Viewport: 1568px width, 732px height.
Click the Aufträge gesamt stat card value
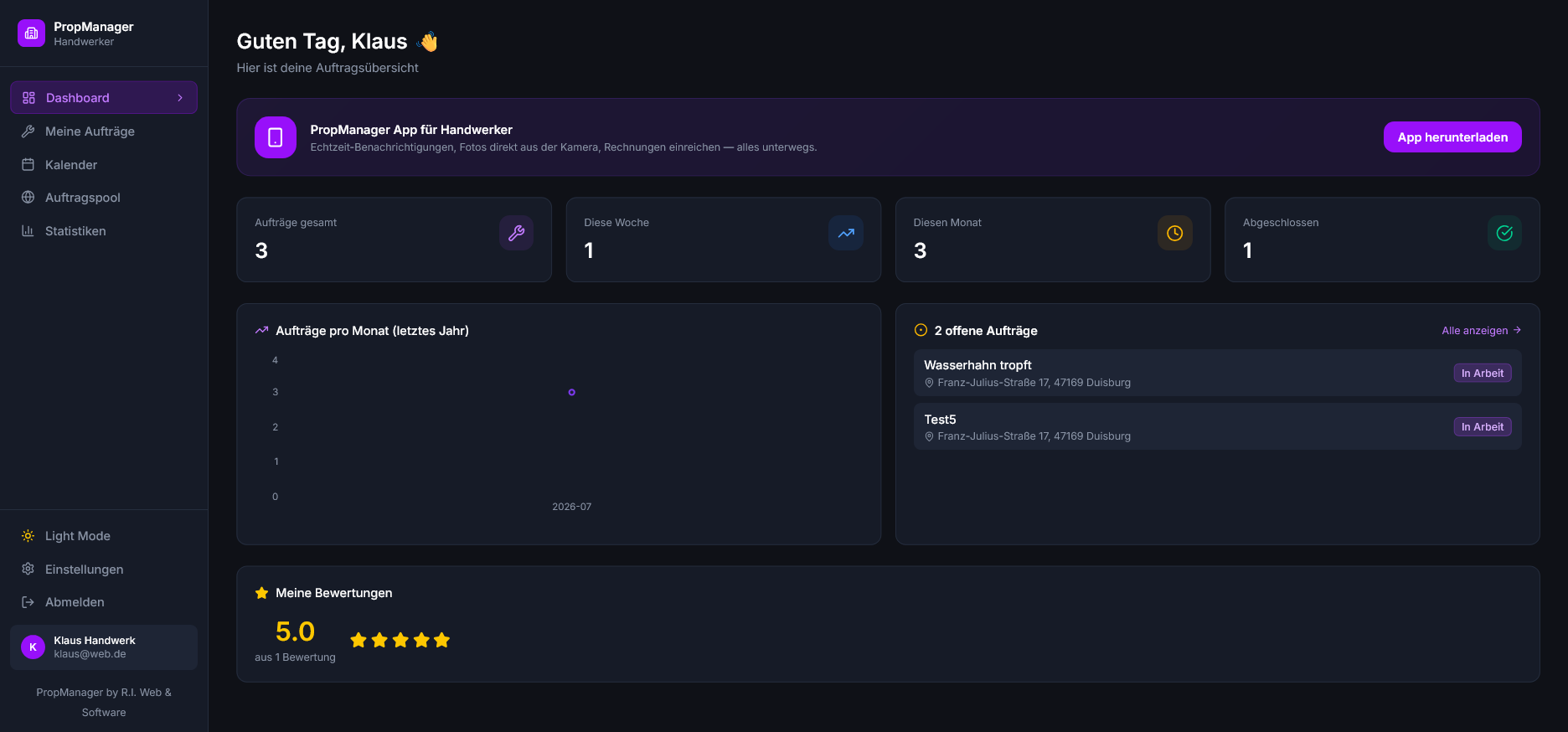(261, 250)
